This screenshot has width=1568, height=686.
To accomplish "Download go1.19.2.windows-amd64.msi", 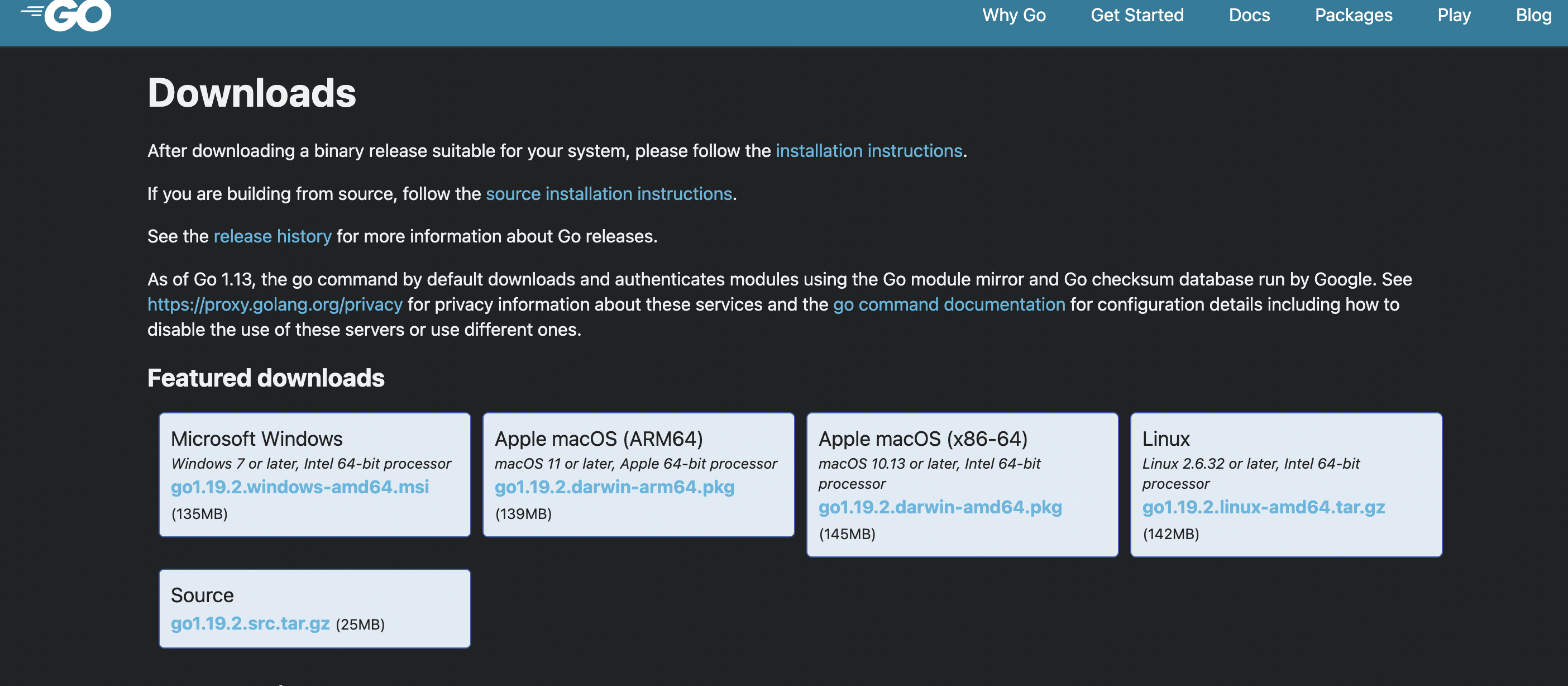I will click(299, 487).
